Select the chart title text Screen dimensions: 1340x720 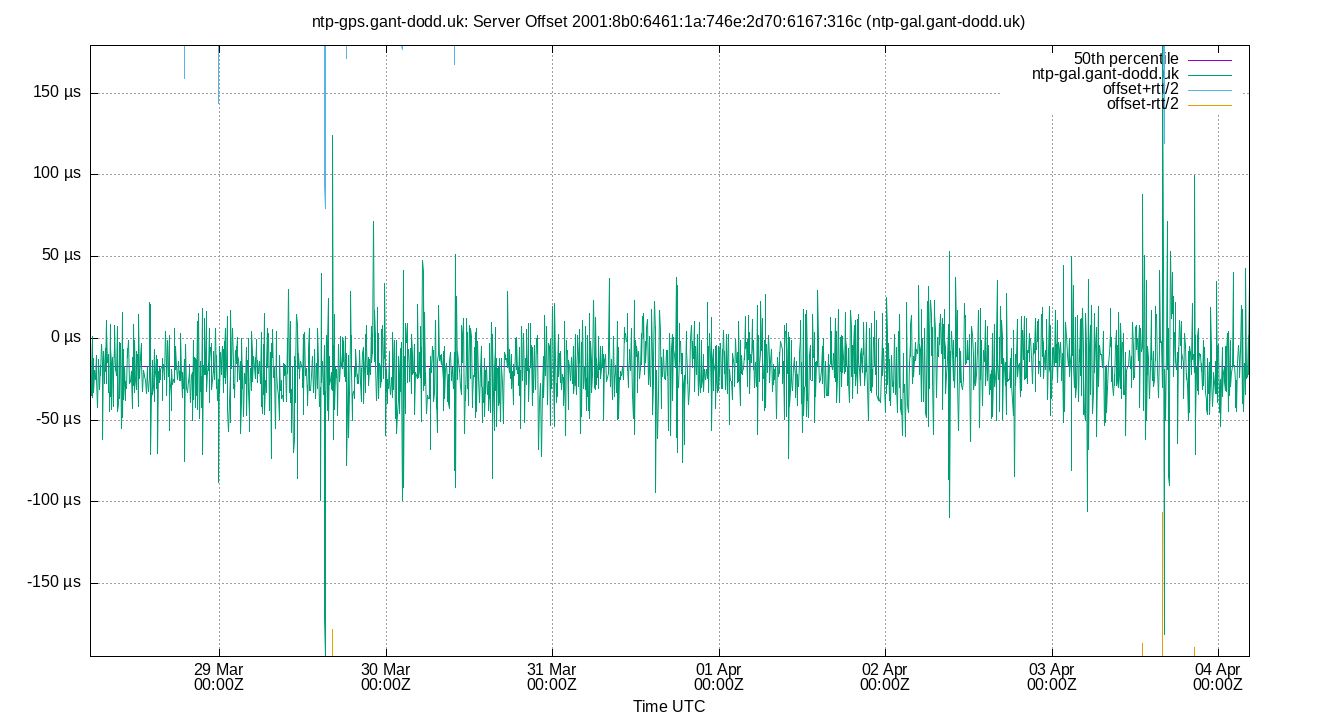pyautogui.click(x=670, y=19)
